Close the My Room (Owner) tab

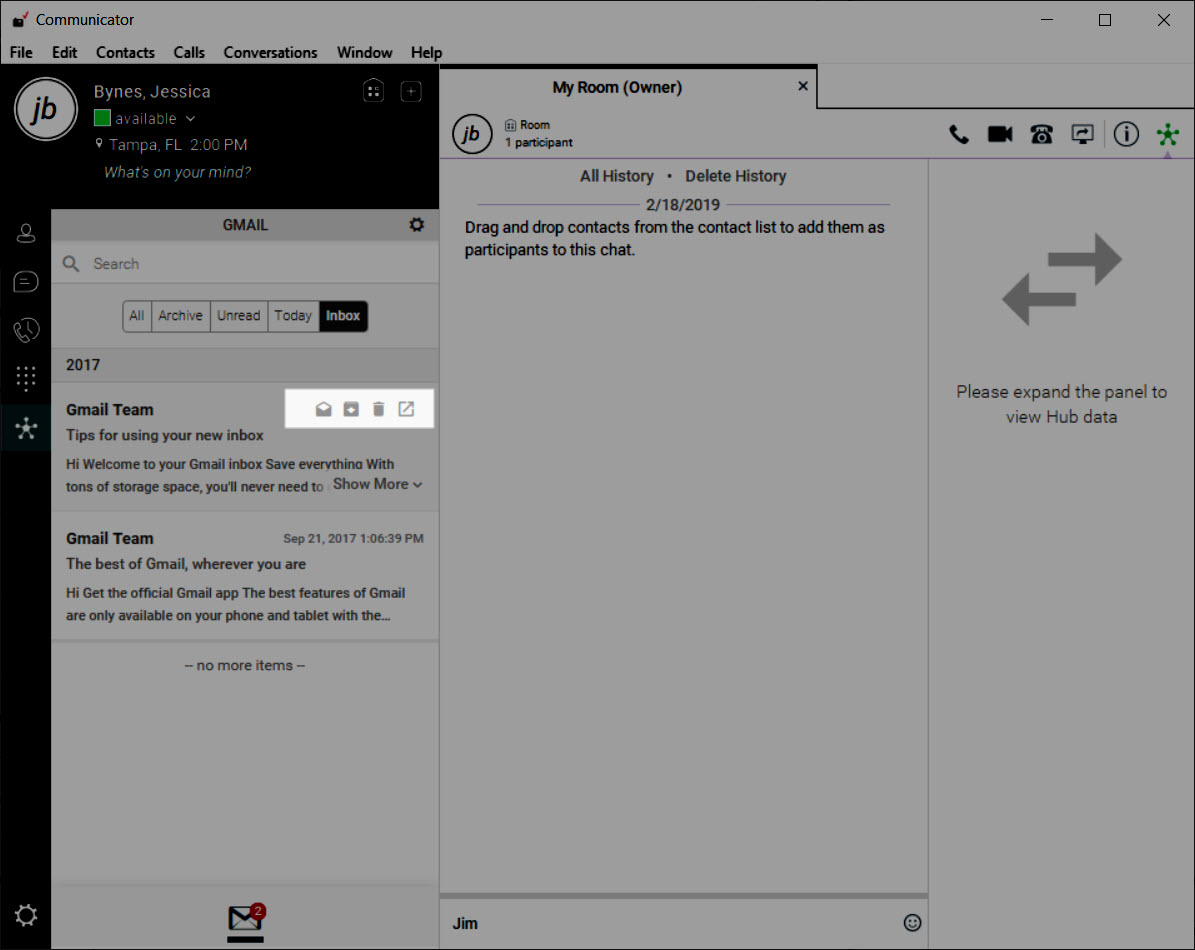click(803, 86)
